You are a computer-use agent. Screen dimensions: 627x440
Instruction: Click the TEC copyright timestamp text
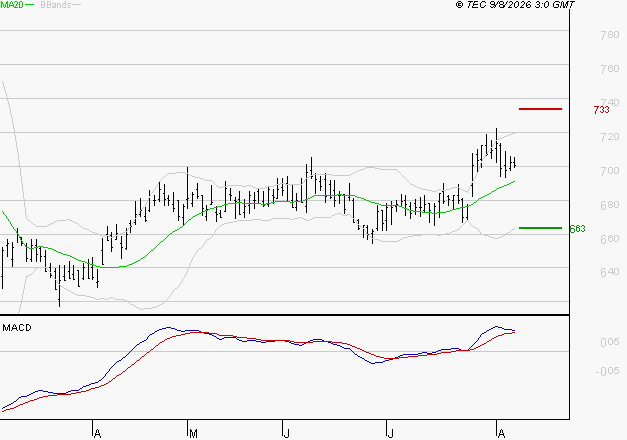(515, 5)
